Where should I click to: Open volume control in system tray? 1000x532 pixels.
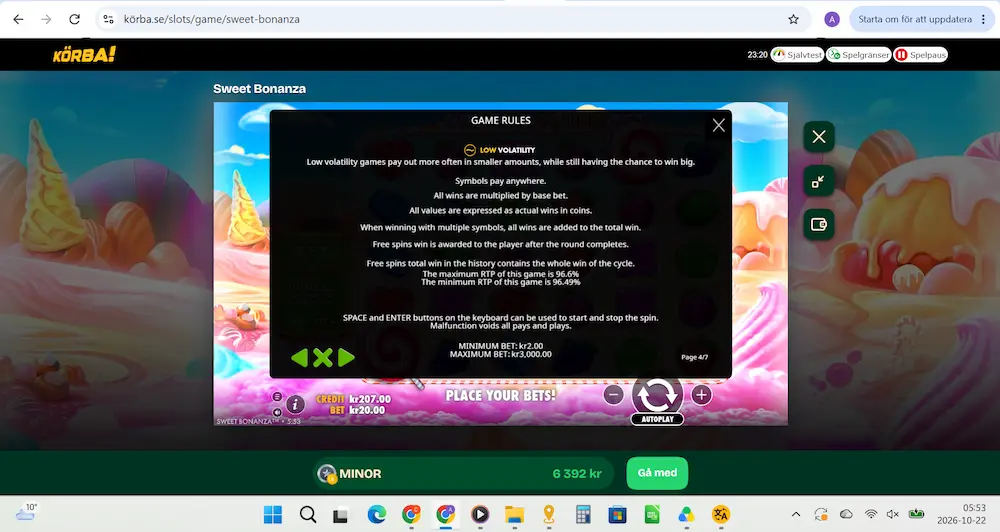tap(893, 514)
